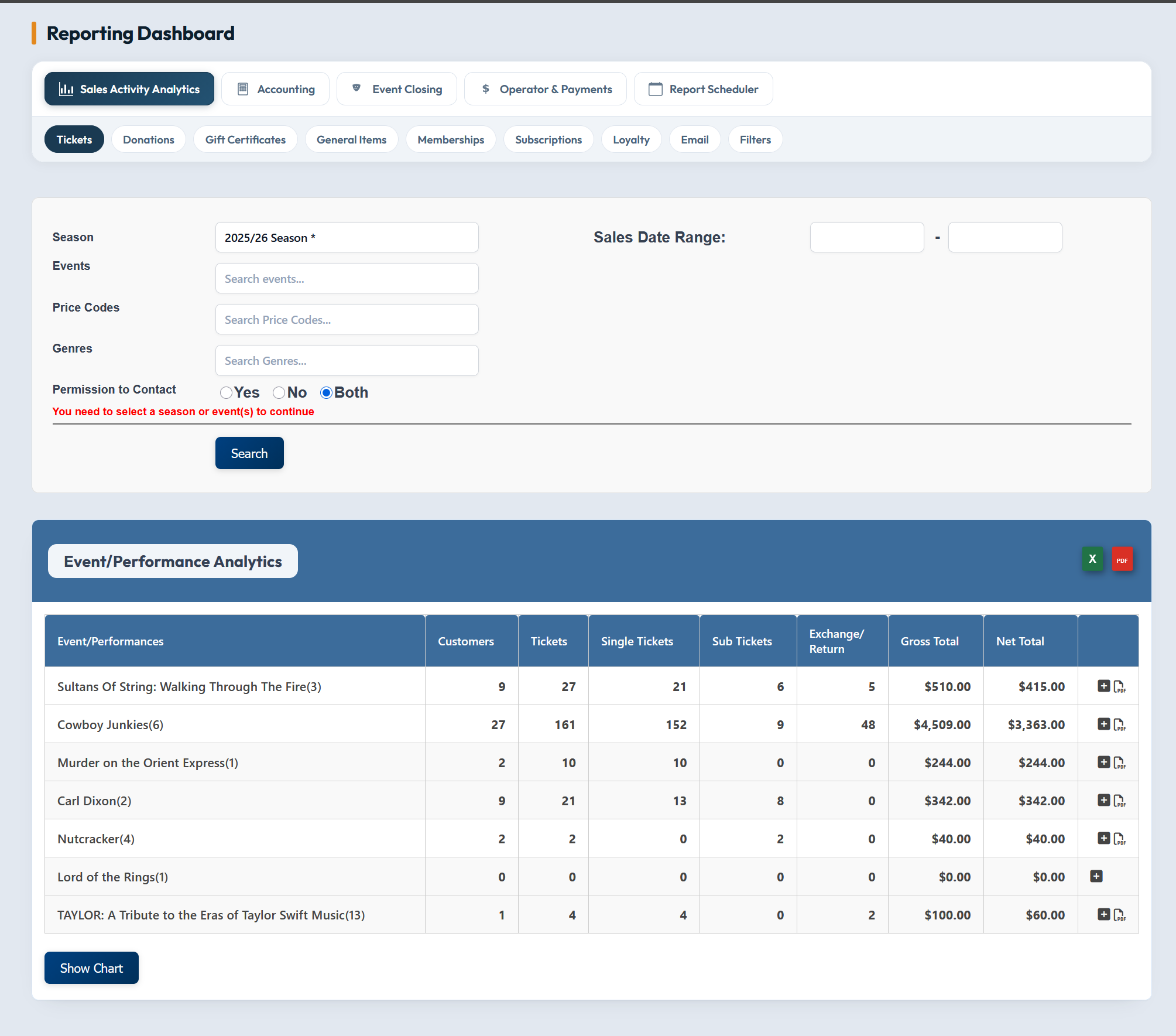Image resolution: width=1176 pixels, height=1036 pixels.
Task: Export analytics table as PDF
Action: click(x=1122, y=559)
